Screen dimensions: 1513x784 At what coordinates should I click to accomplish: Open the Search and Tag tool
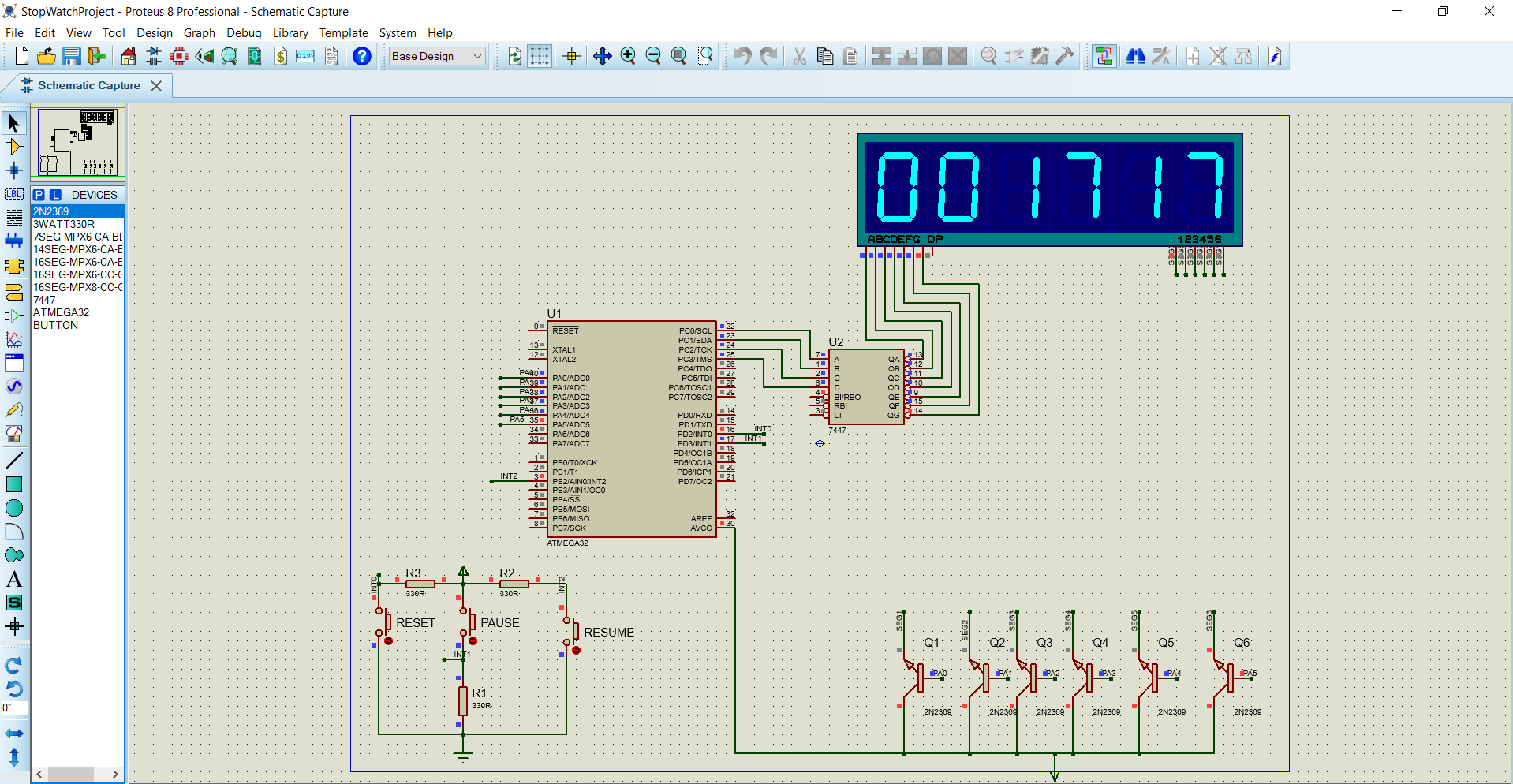pyautogui.click(x=1136, y=56)
